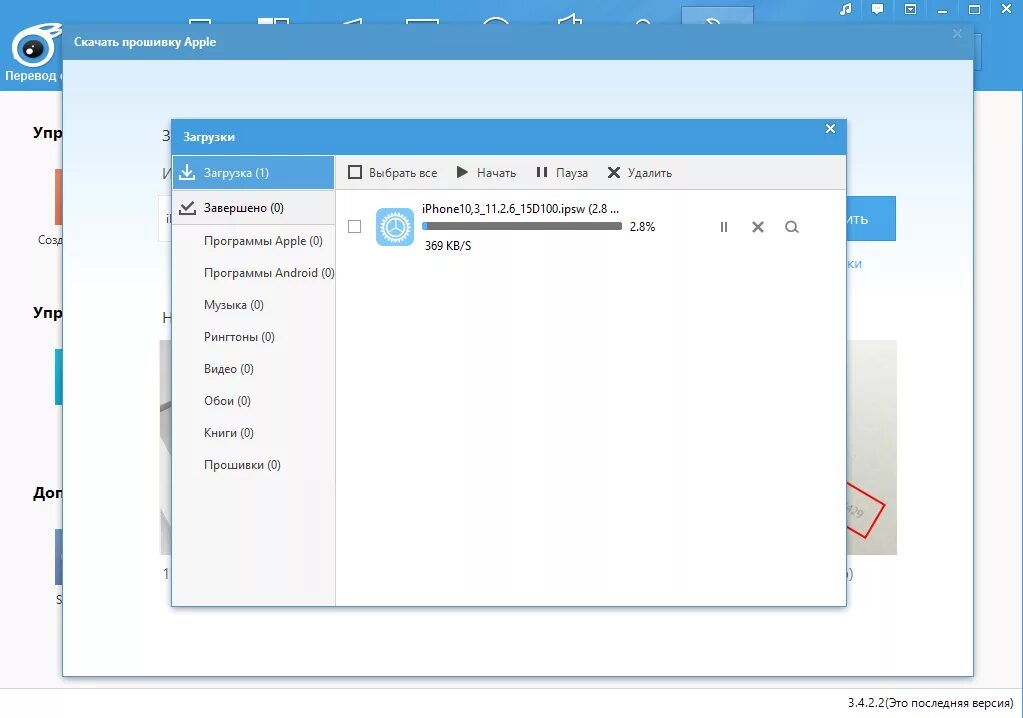This screenshot has height=718, width=1023.
Task: Click Удалить in the downloads toolbar
Action: 639,173
